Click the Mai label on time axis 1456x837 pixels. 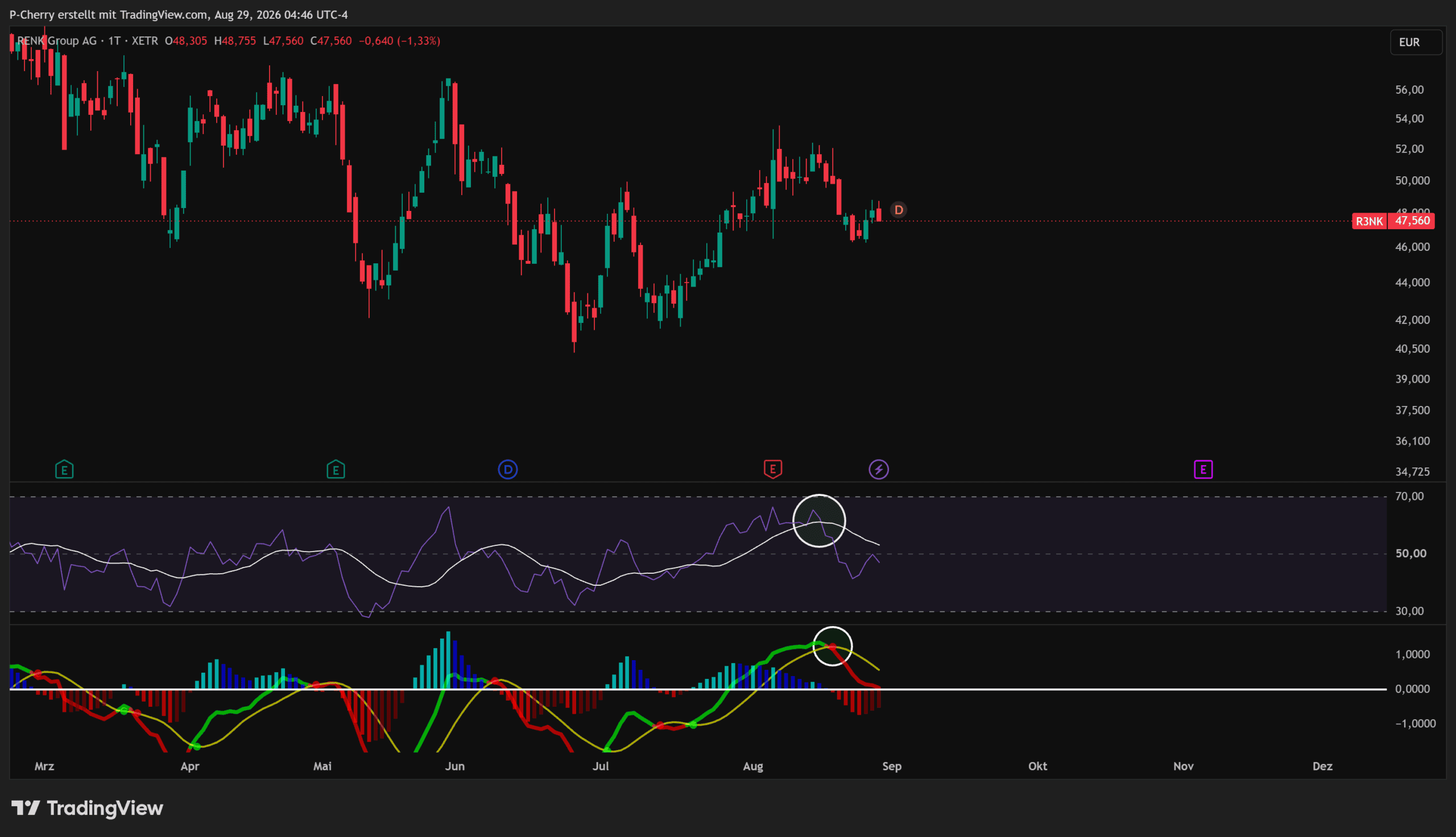point(322,766)
